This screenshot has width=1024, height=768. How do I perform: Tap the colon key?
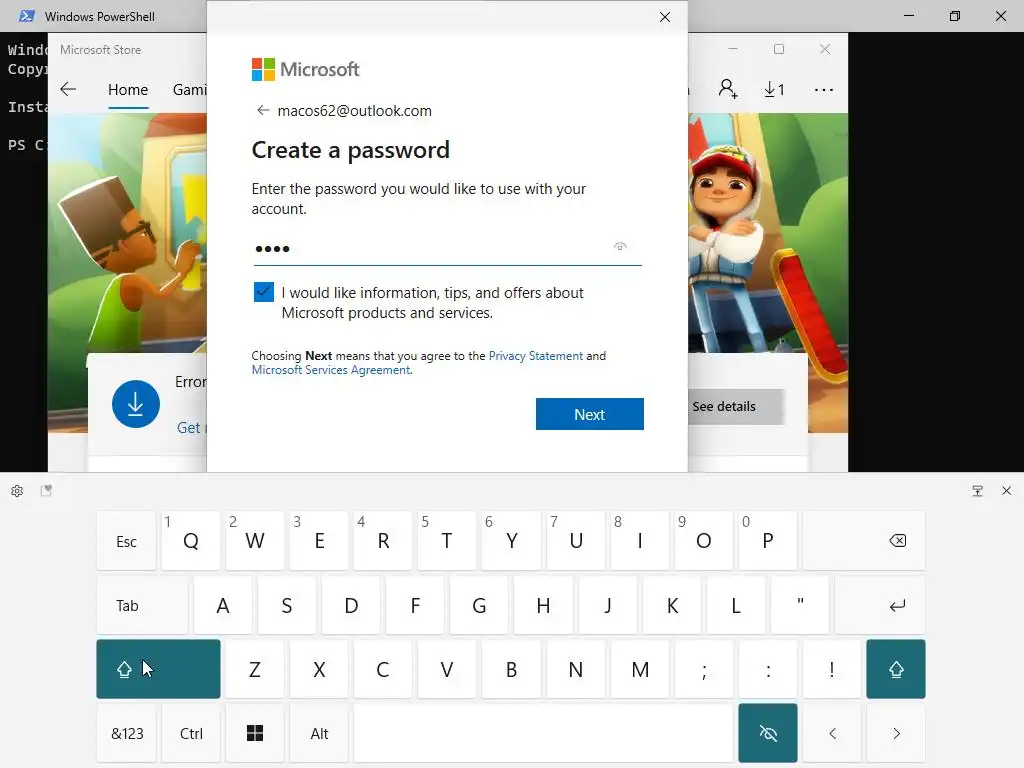click(768, 669)
